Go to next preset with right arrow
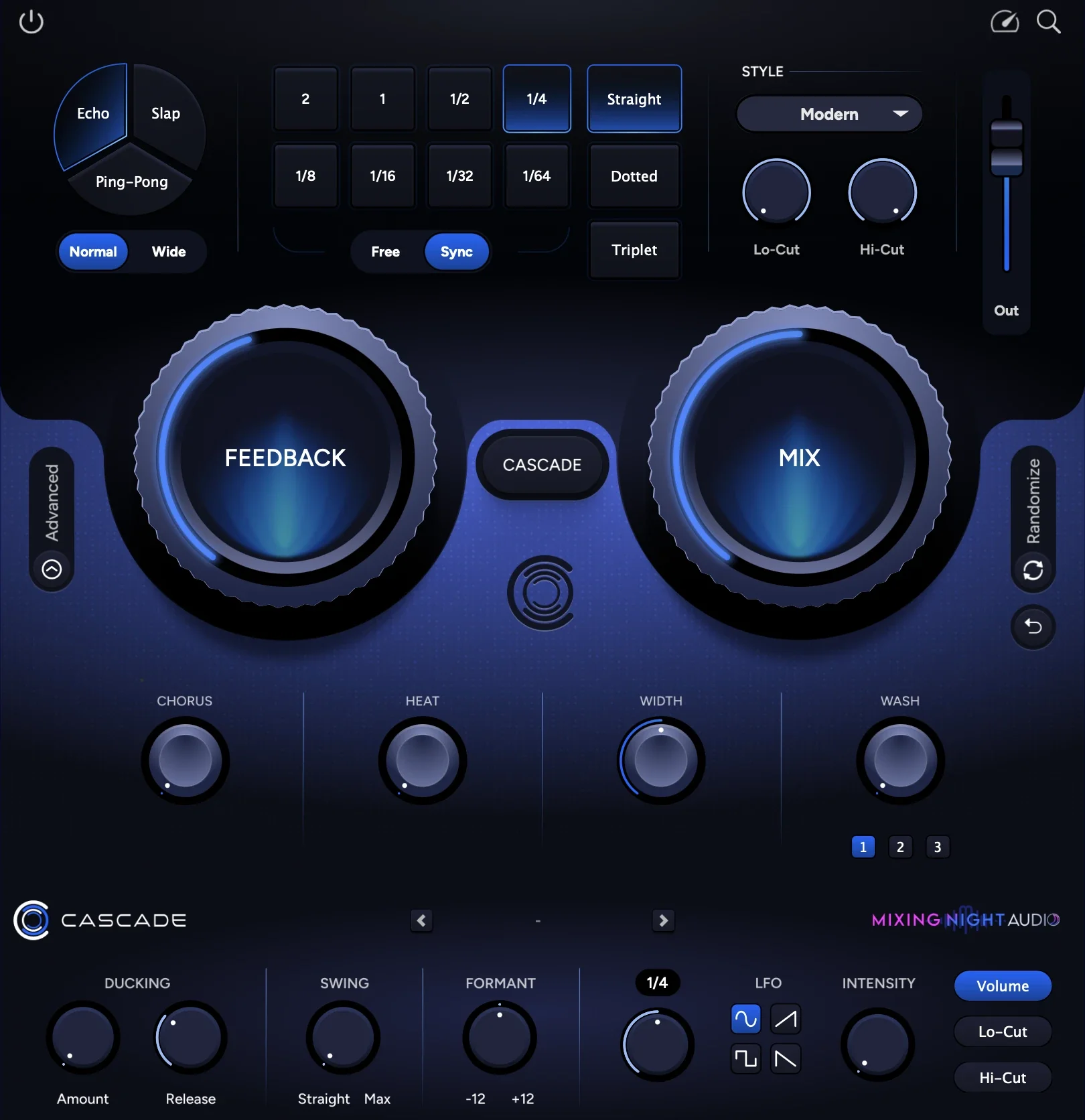 pos(663,920)
